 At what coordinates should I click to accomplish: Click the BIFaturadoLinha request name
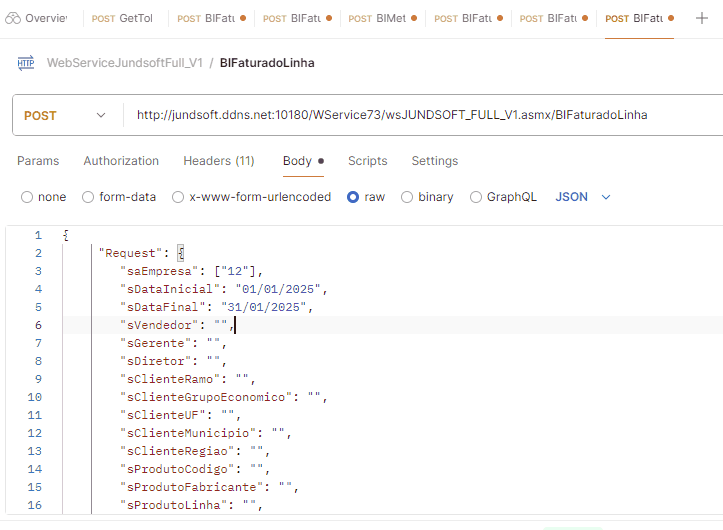click(267, 63)
